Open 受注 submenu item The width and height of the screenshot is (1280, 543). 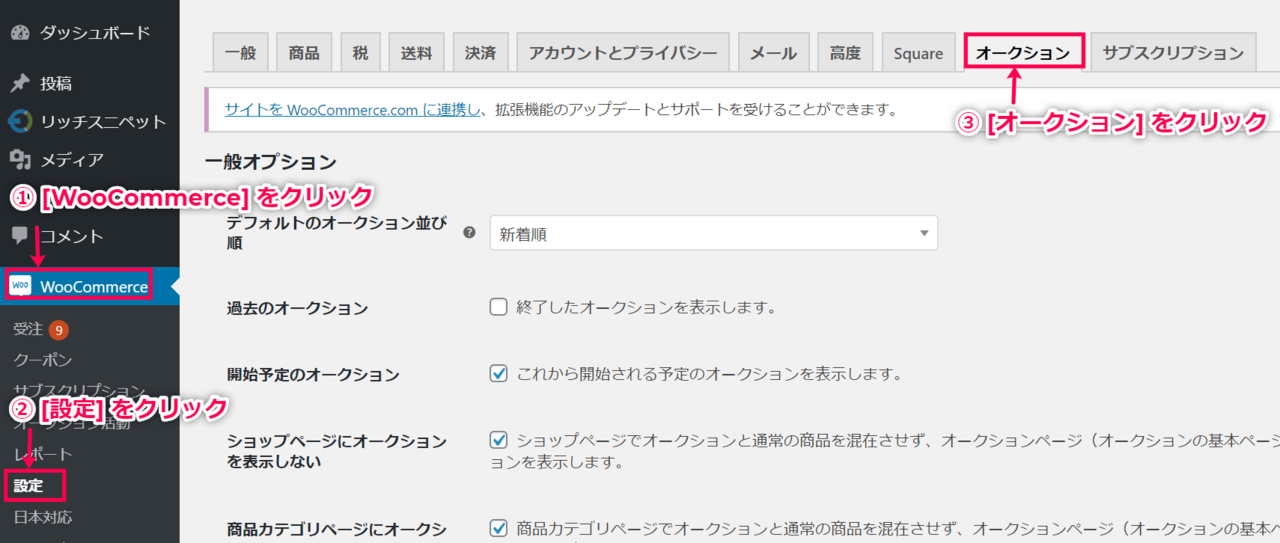[29, 329]
